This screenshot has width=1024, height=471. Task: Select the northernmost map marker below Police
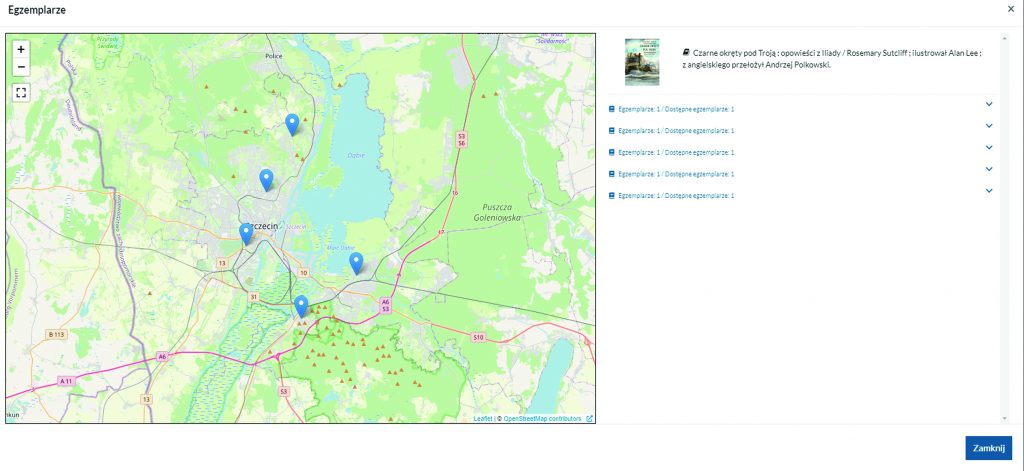292,124
